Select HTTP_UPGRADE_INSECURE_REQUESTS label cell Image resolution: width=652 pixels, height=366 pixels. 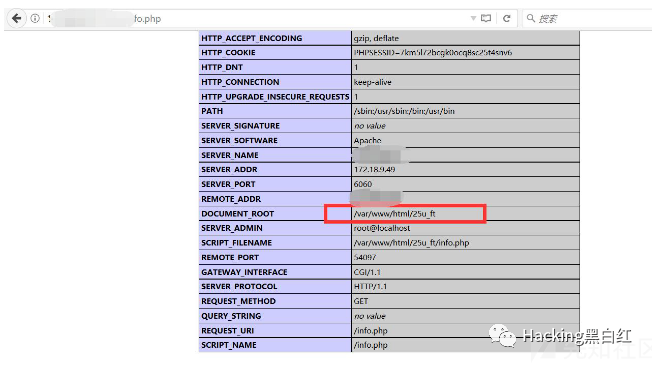pos(275,96)
